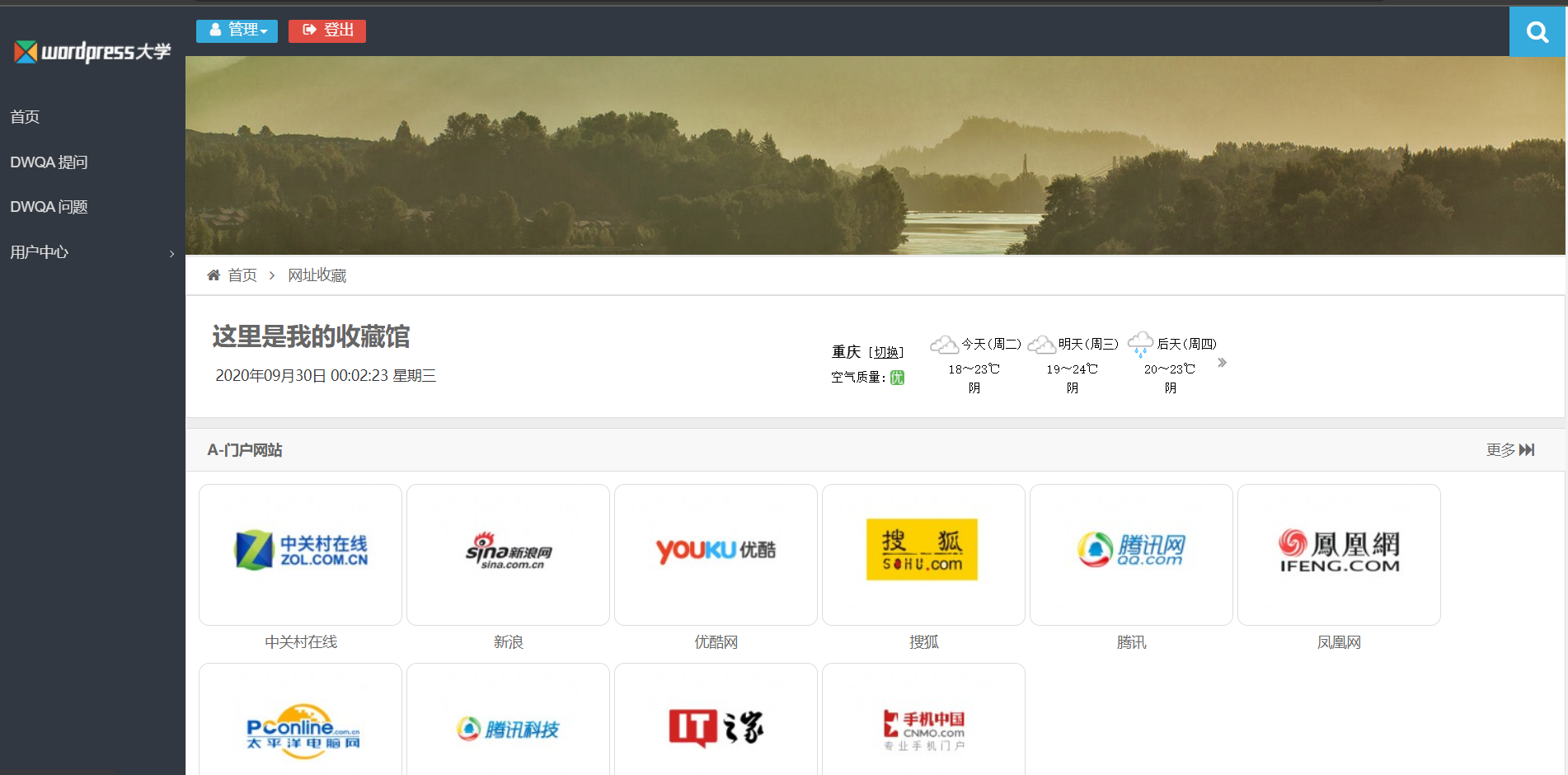This screenshot has width=1568, height=775.
Task: Click the home icon in breadcrumb
Action: (x=214, y=275)
